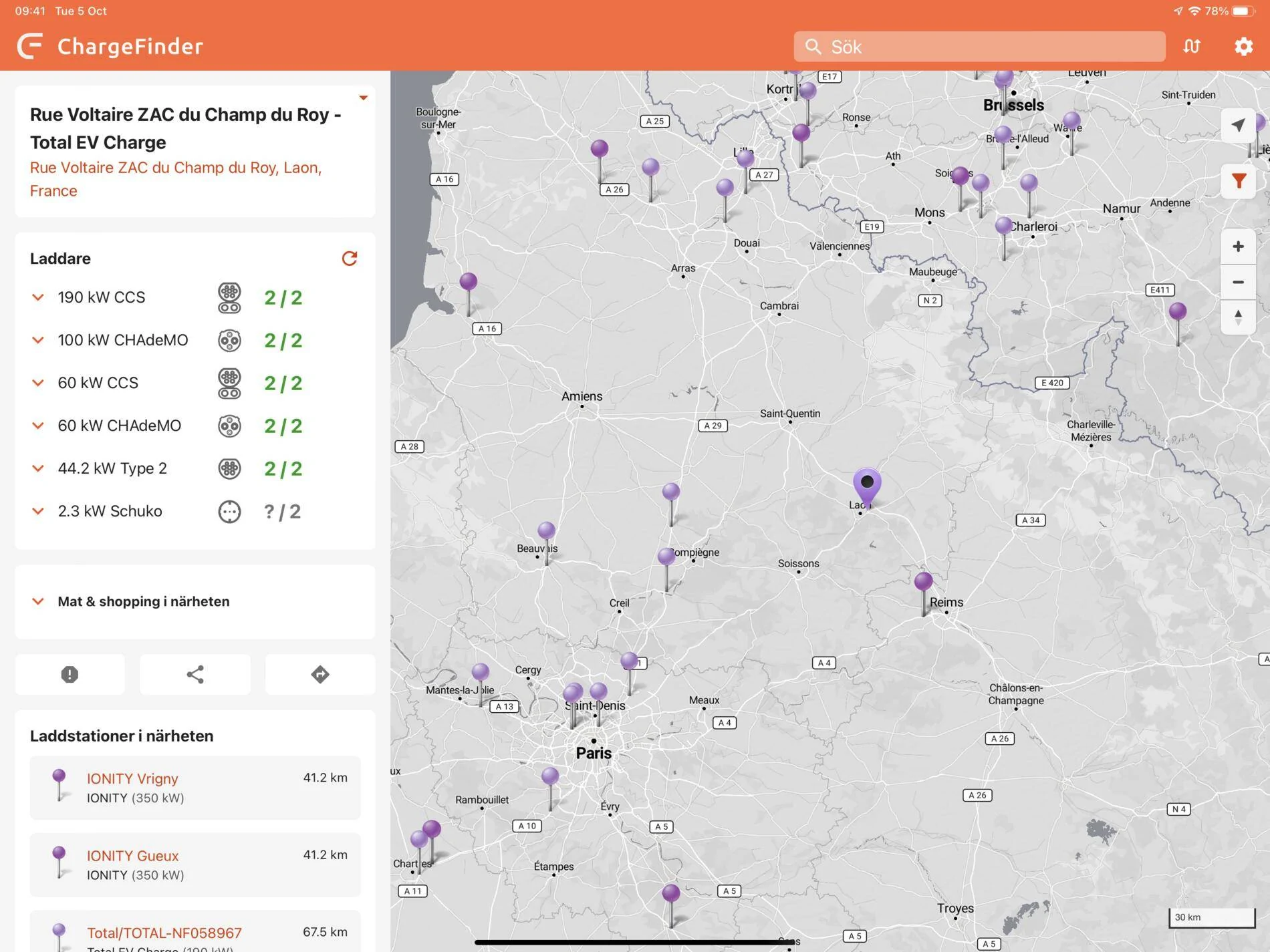Viewport: 1270px width, 952px height.
Task: Expand the 44.2 kW Type 2 row
Action: click(x=38, y=468)
